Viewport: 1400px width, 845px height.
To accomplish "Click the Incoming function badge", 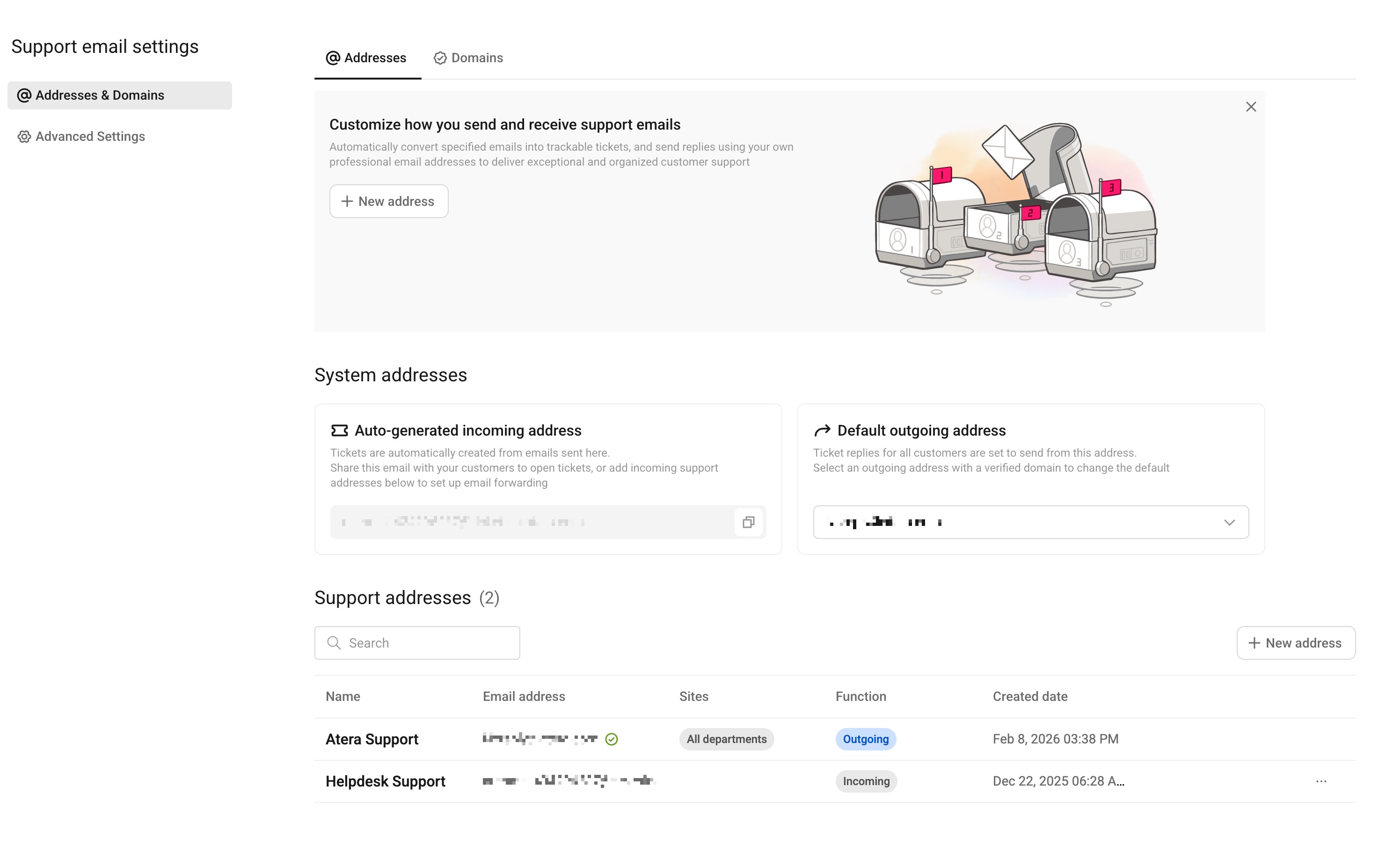I will click(866, 781).
